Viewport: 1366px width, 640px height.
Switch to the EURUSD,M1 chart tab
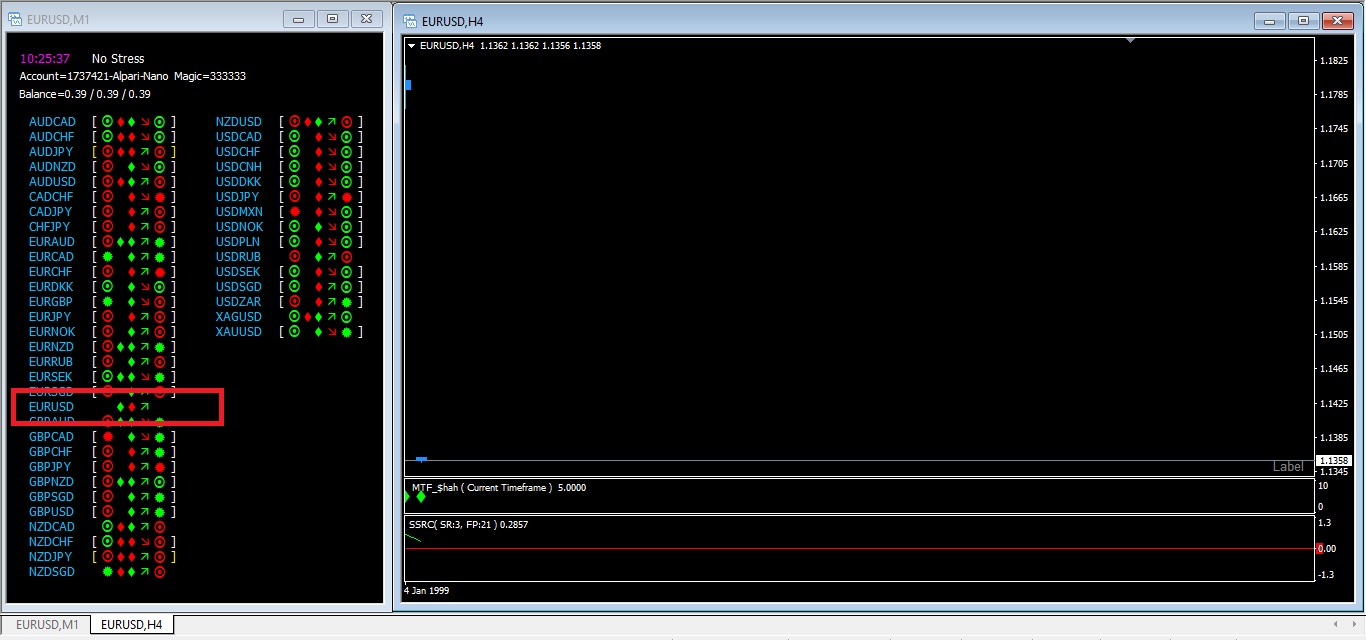pyautogui.click(x=47, y=625)
